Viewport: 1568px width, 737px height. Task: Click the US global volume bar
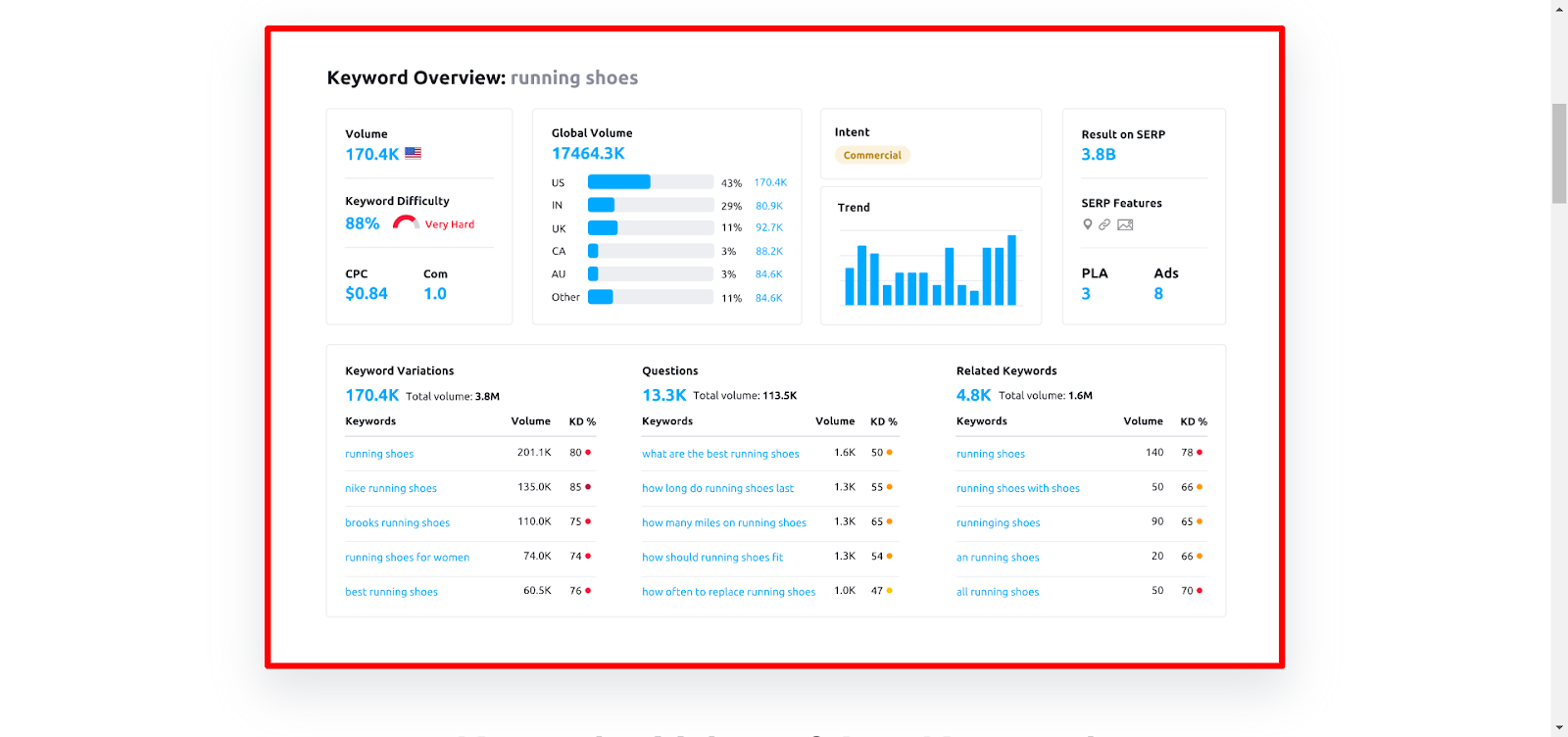651,181
